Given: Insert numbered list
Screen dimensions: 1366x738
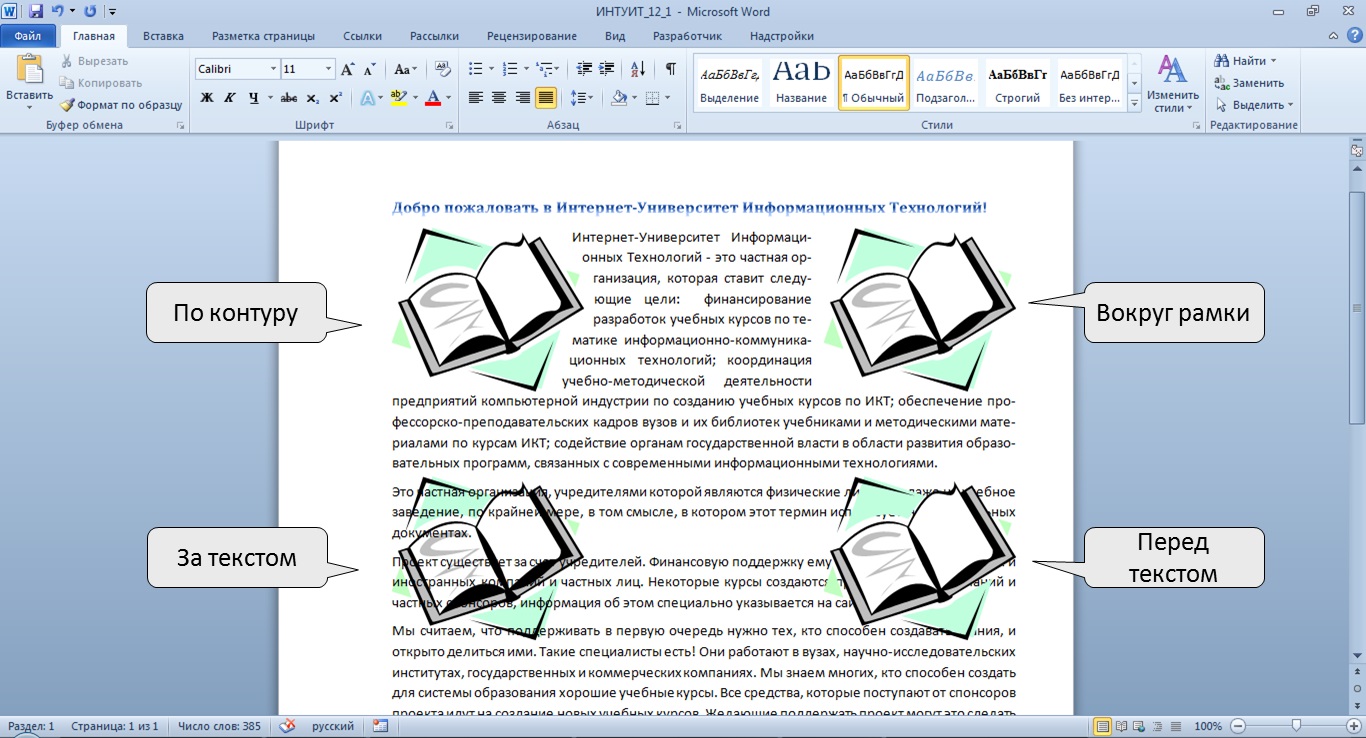Looking at the screenshot, I should [509, 69].
